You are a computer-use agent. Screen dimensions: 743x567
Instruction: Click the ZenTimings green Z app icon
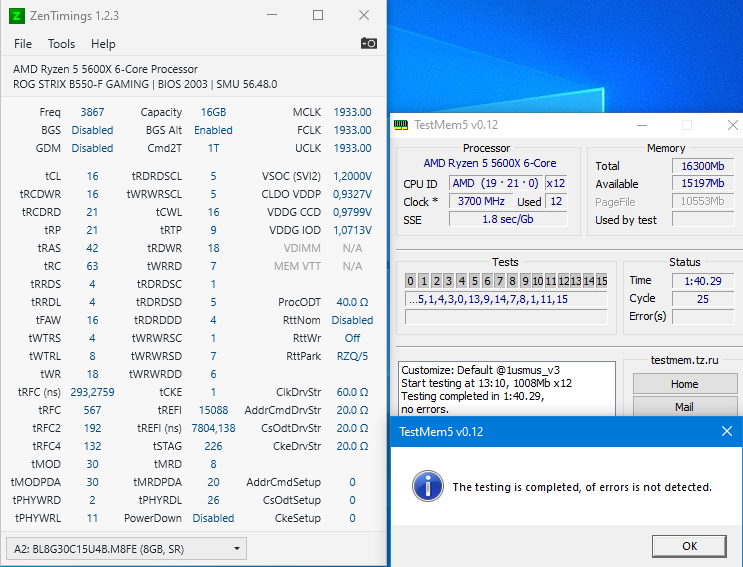coord(17,16)
